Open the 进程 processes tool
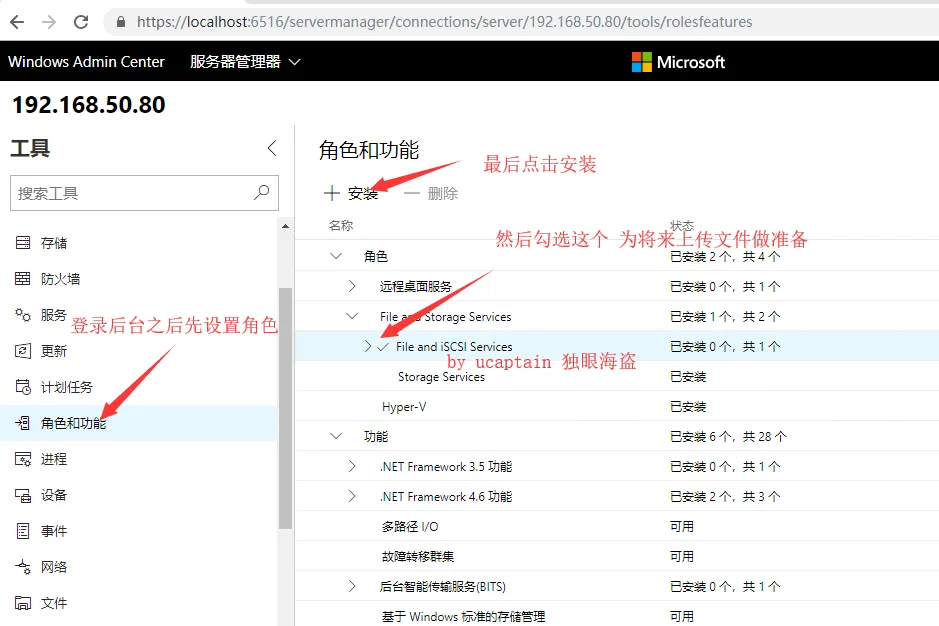The image size is (939, 626). pos(139,459)
